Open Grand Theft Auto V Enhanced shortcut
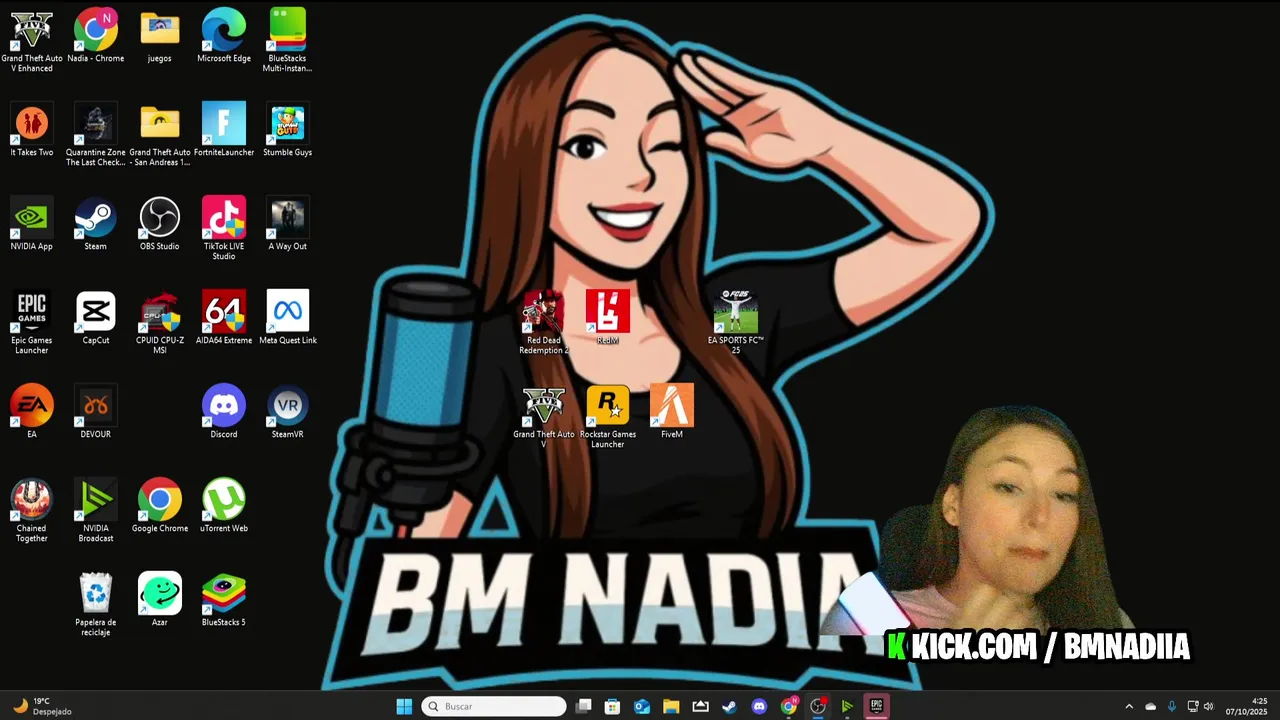 pos(32,41)
